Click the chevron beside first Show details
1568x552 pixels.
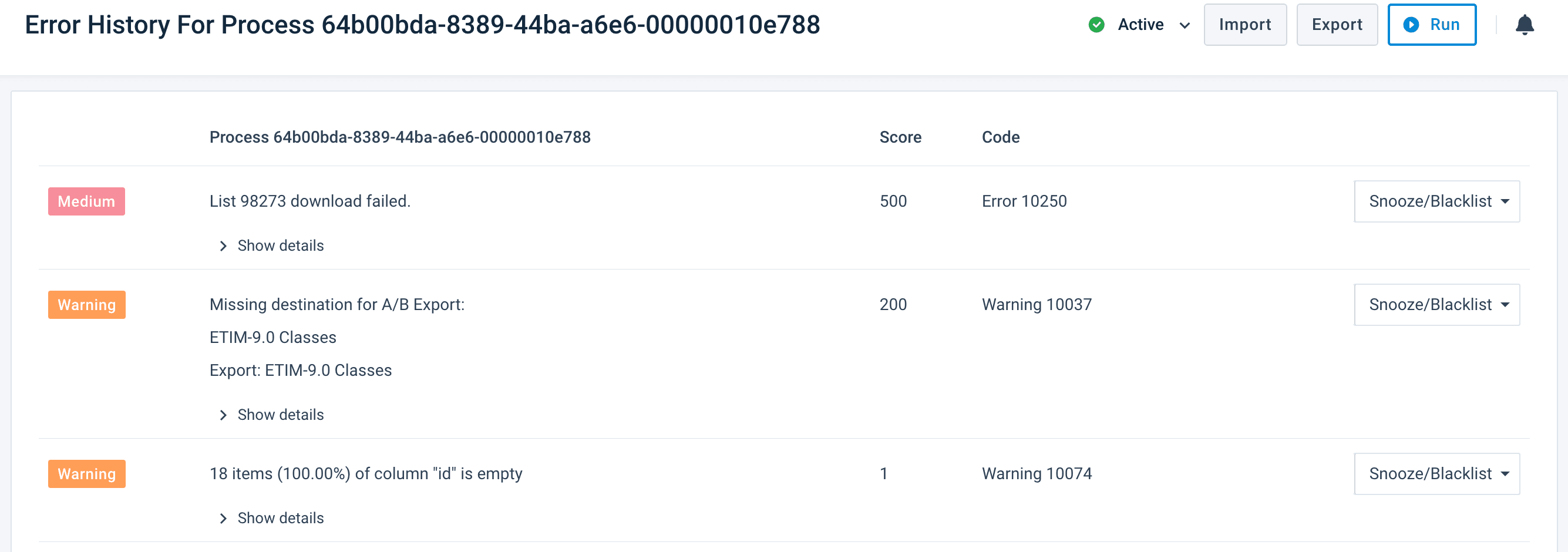223,246
